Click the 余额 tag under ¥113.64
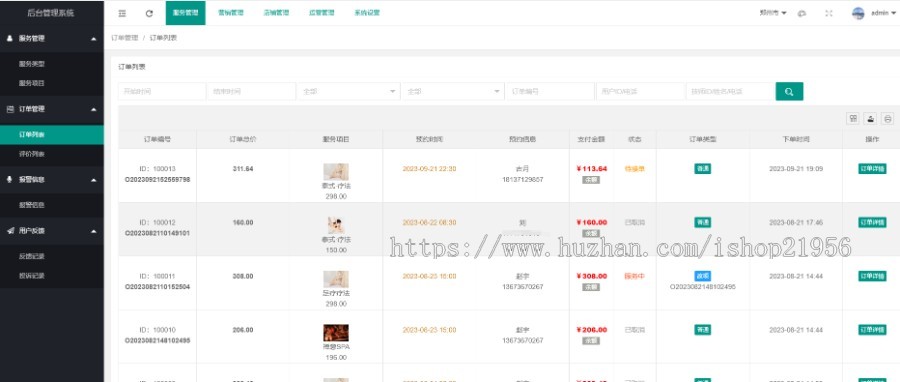 coord(591,180)
